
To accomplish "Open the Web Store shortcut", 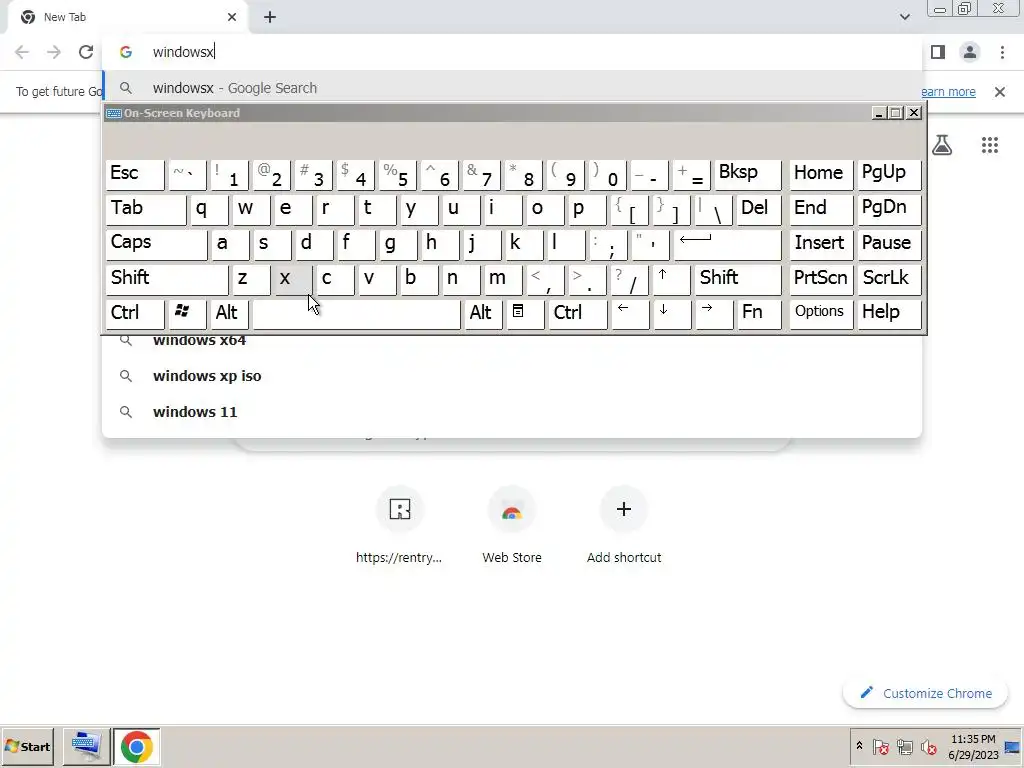I will [512, 526].
